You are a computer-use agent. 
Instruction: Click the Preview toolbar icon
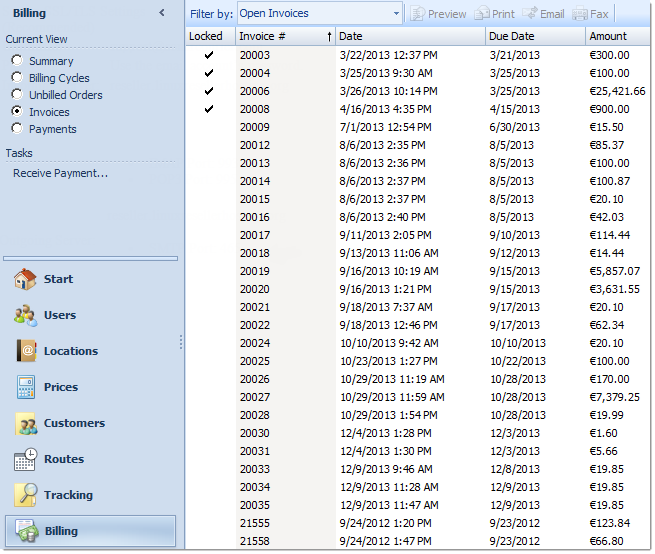coord(417,14)
